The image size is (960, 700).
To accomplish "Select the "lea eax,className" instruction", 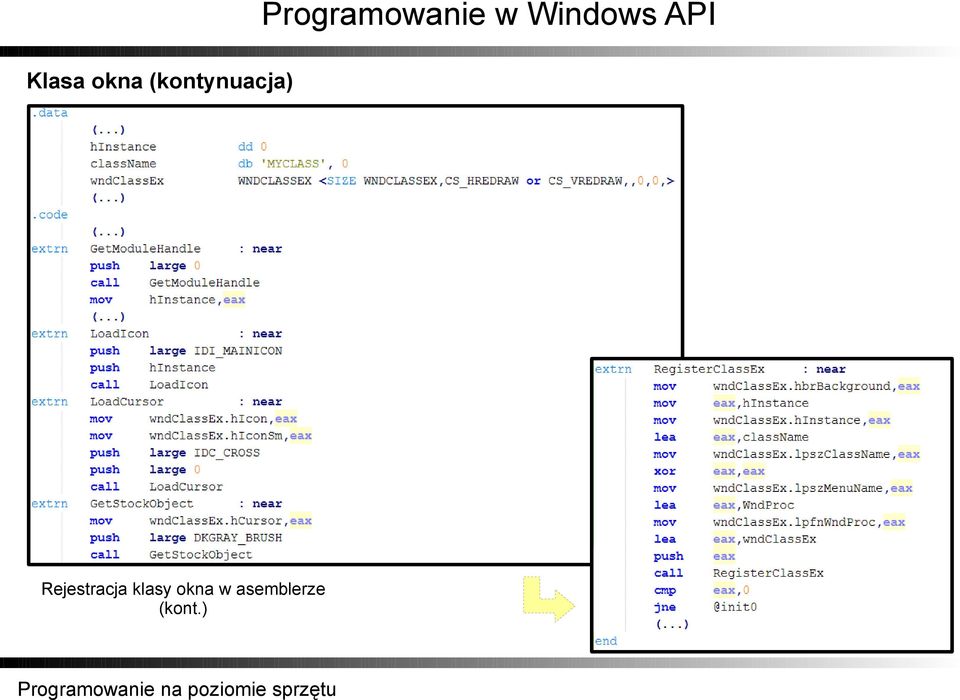I will tap(731, 437).
